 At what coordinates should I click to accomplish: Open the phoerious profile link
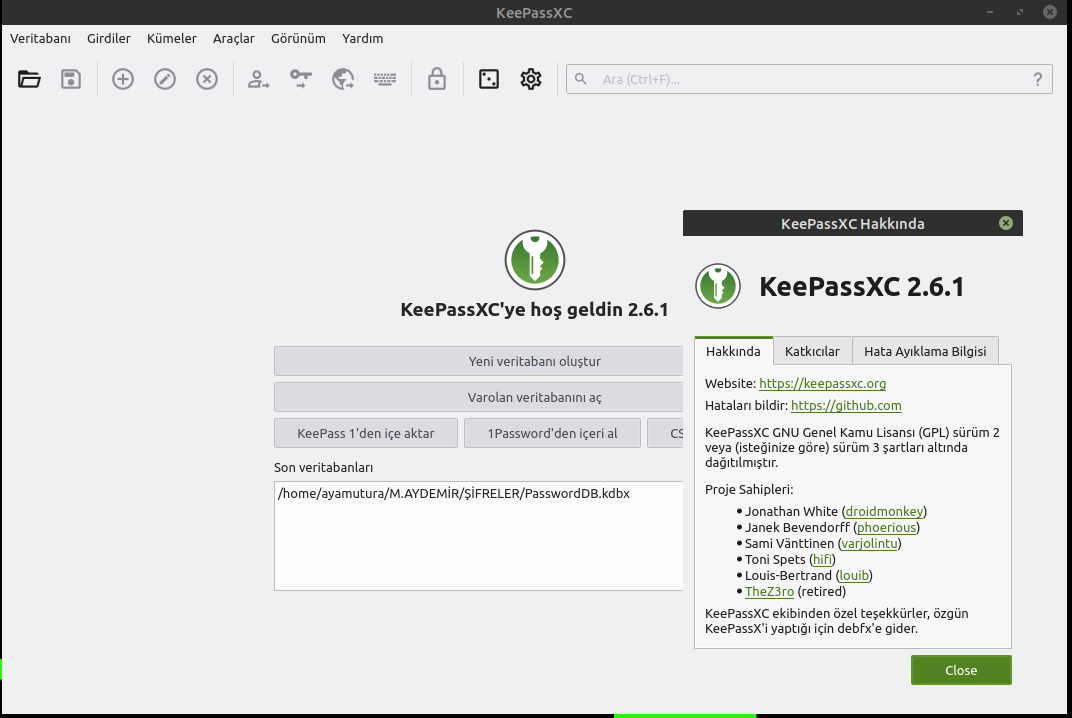[887, 527]
